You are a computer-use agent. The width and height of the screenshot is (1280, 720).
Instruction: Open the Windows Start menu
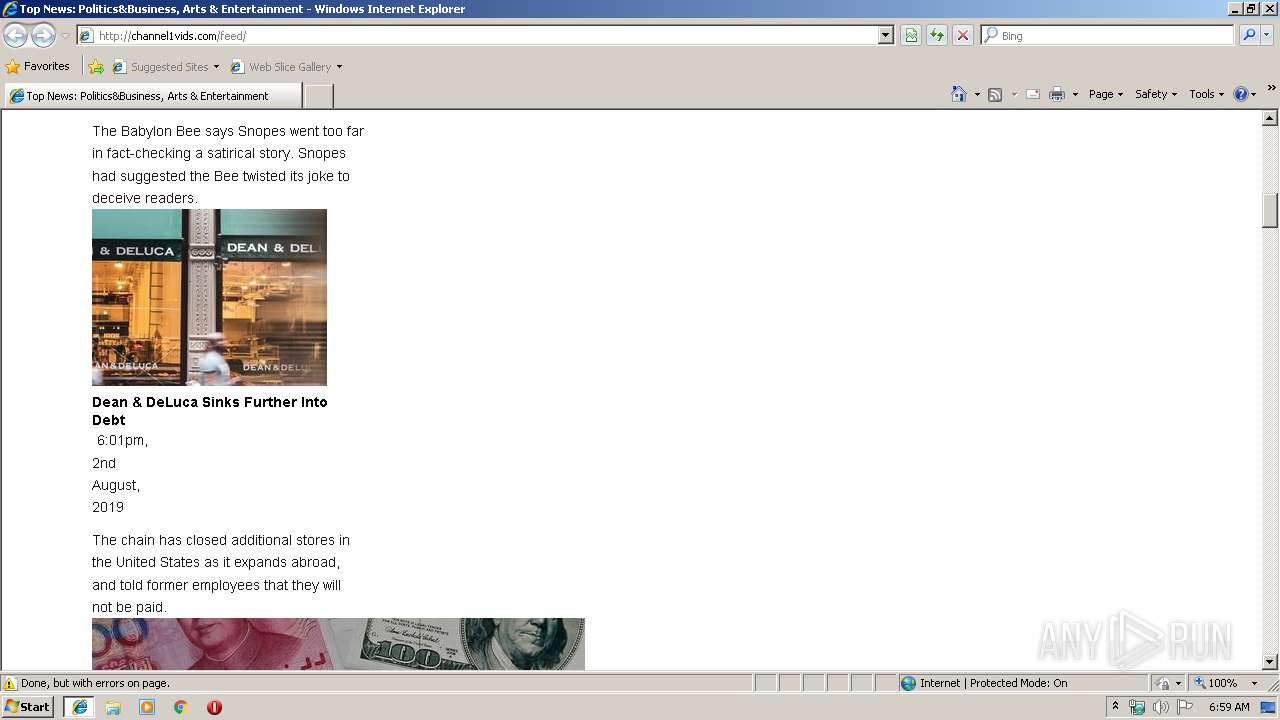point(27,707)
